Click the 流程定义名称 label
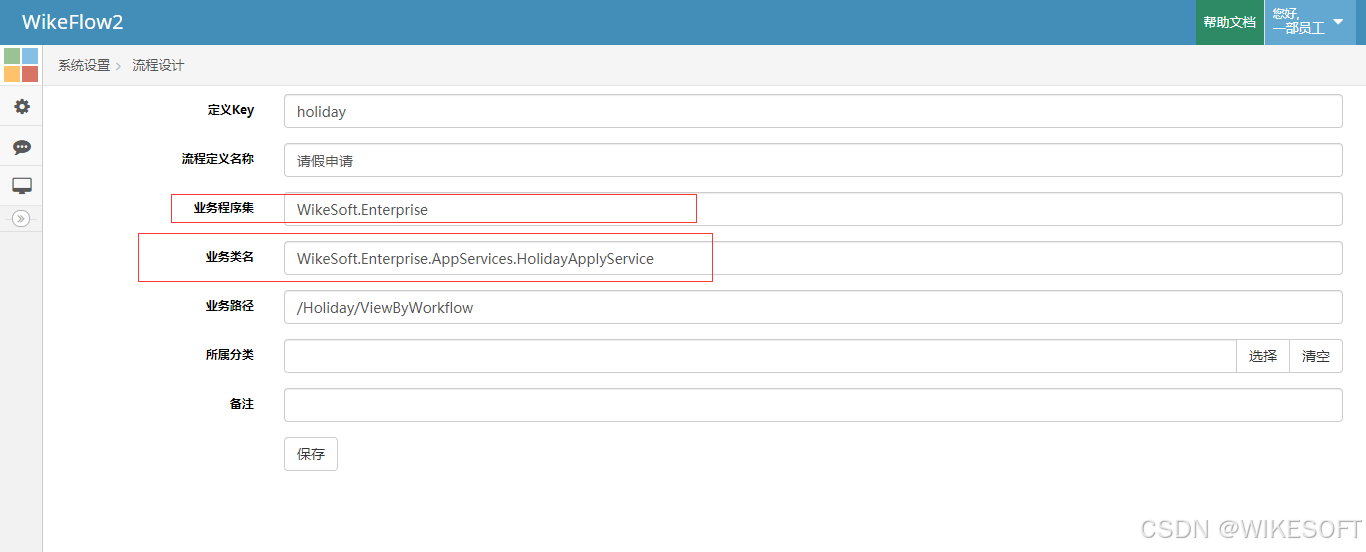The height and width of the screenshot is (552, 1366). [218, 159]
